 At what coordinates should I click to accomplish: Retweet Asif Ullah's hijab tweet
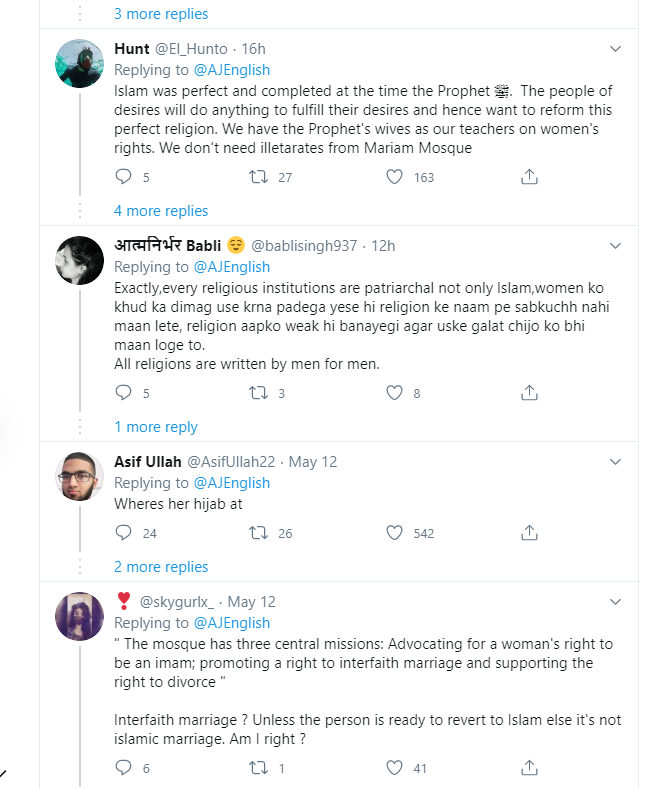(x=258, y=533)
